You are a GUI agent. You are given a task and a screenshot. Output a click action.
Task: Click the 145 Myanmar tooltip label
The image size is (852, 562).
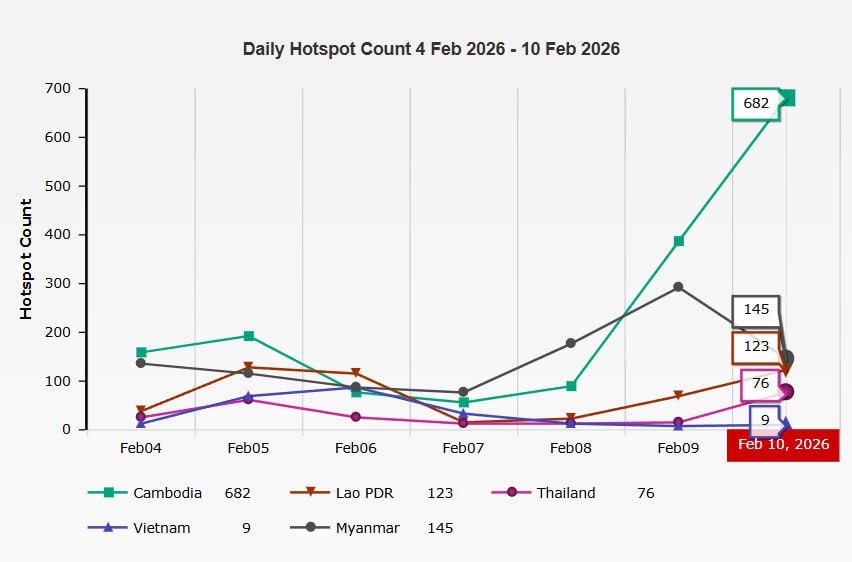click(756, 310)
